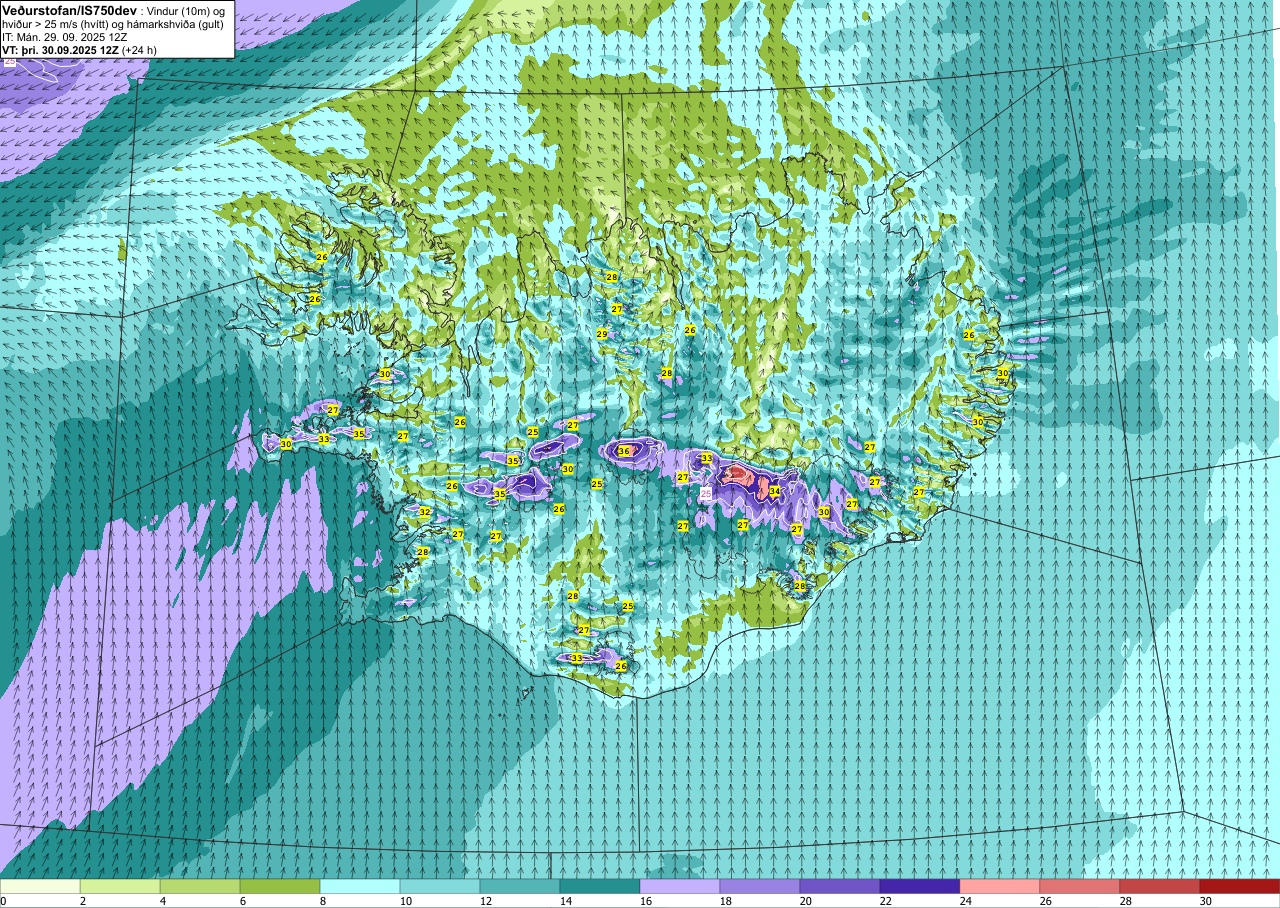1280x908 pixels.
Task: Click the 28–30 m/s red legend swatch
Action: (1160, 886)
